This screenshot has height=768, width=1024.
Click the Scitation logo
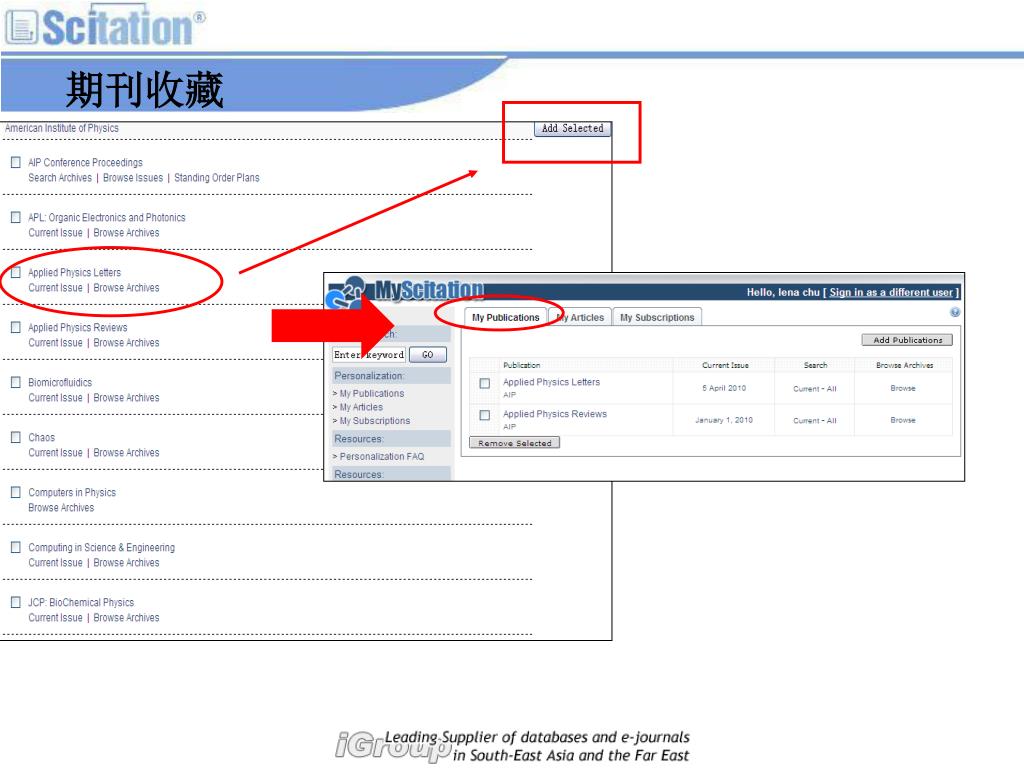click(104, 26)
